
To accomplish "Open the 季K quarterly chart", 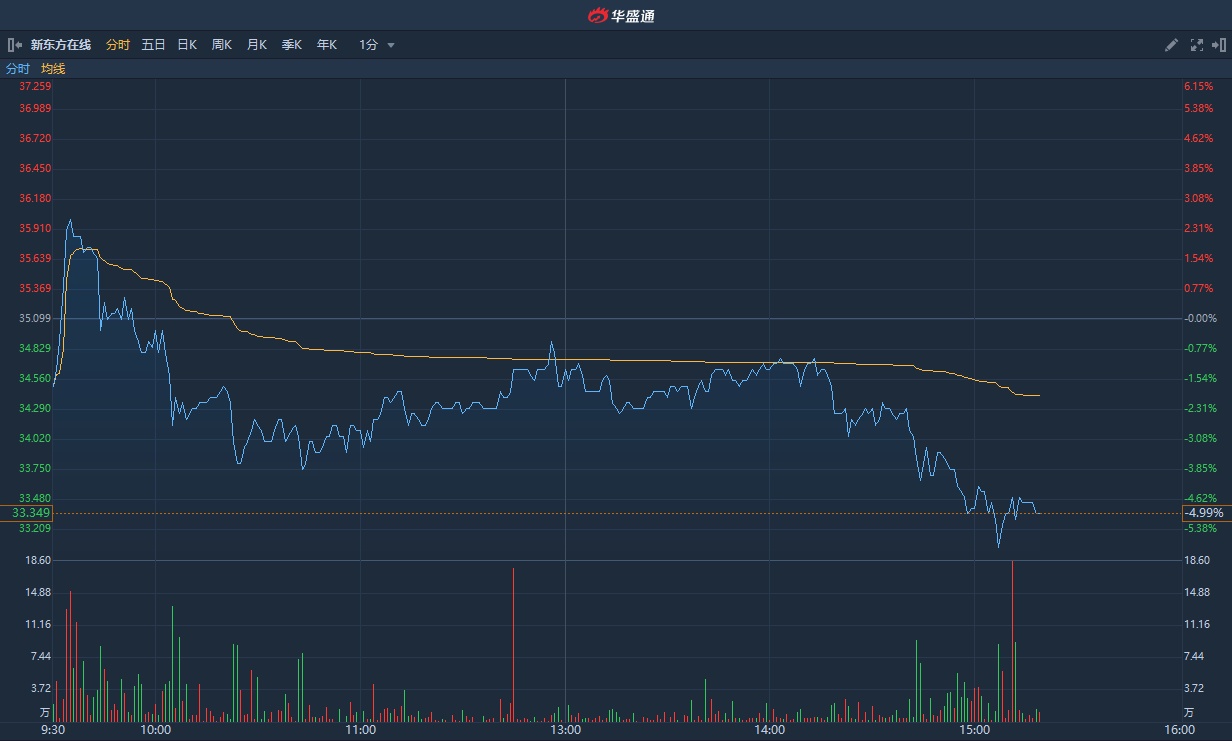I will [x=291, y=45].
